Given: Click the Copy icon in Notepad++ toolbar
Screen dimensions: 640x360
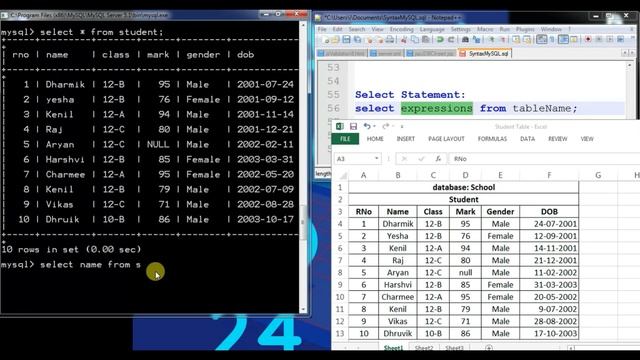Looking at the screenshot, I should click(415, 40).
